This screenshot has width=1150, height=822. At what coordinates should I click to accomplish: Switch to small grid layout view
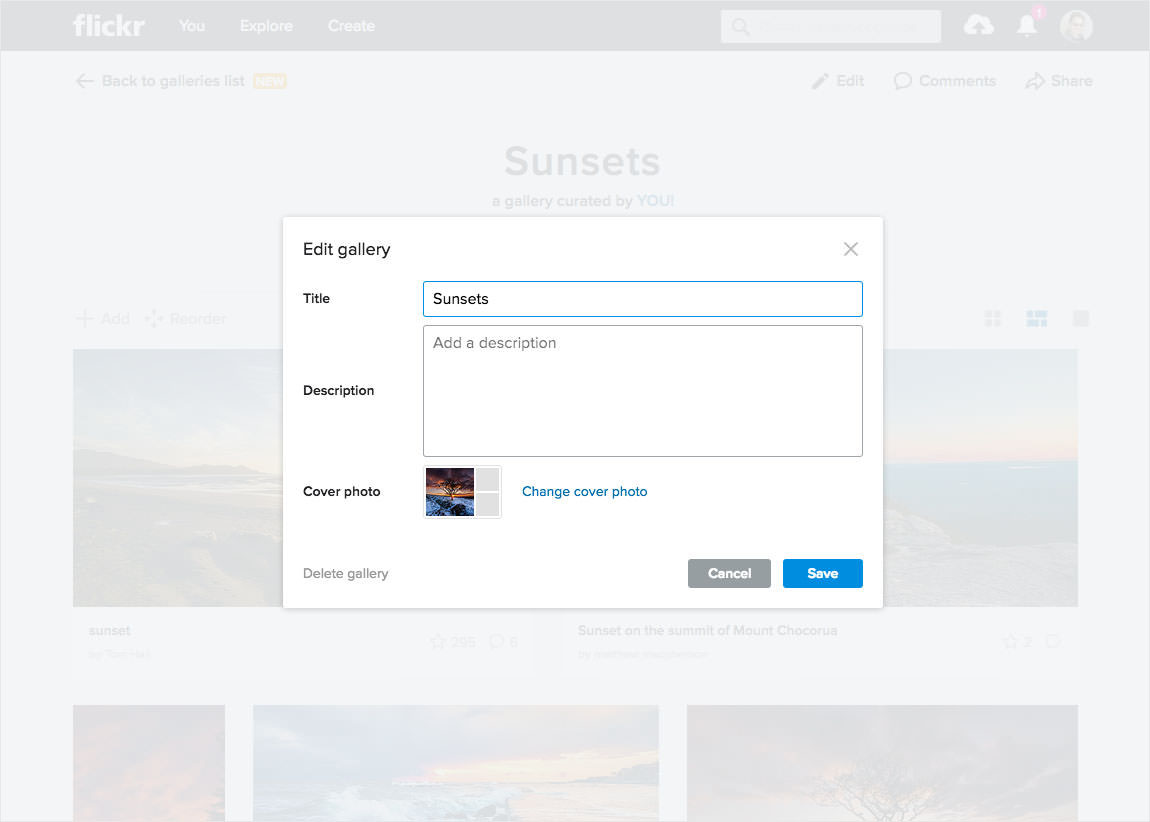(x=992, y=318)
